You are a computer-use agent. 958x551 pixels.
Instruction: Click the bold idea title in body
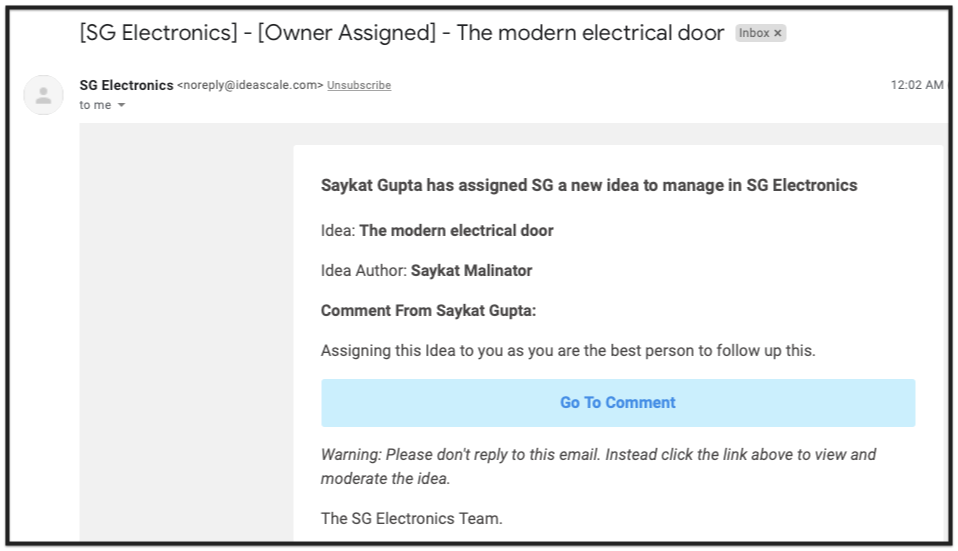click(x=456, y=231)
